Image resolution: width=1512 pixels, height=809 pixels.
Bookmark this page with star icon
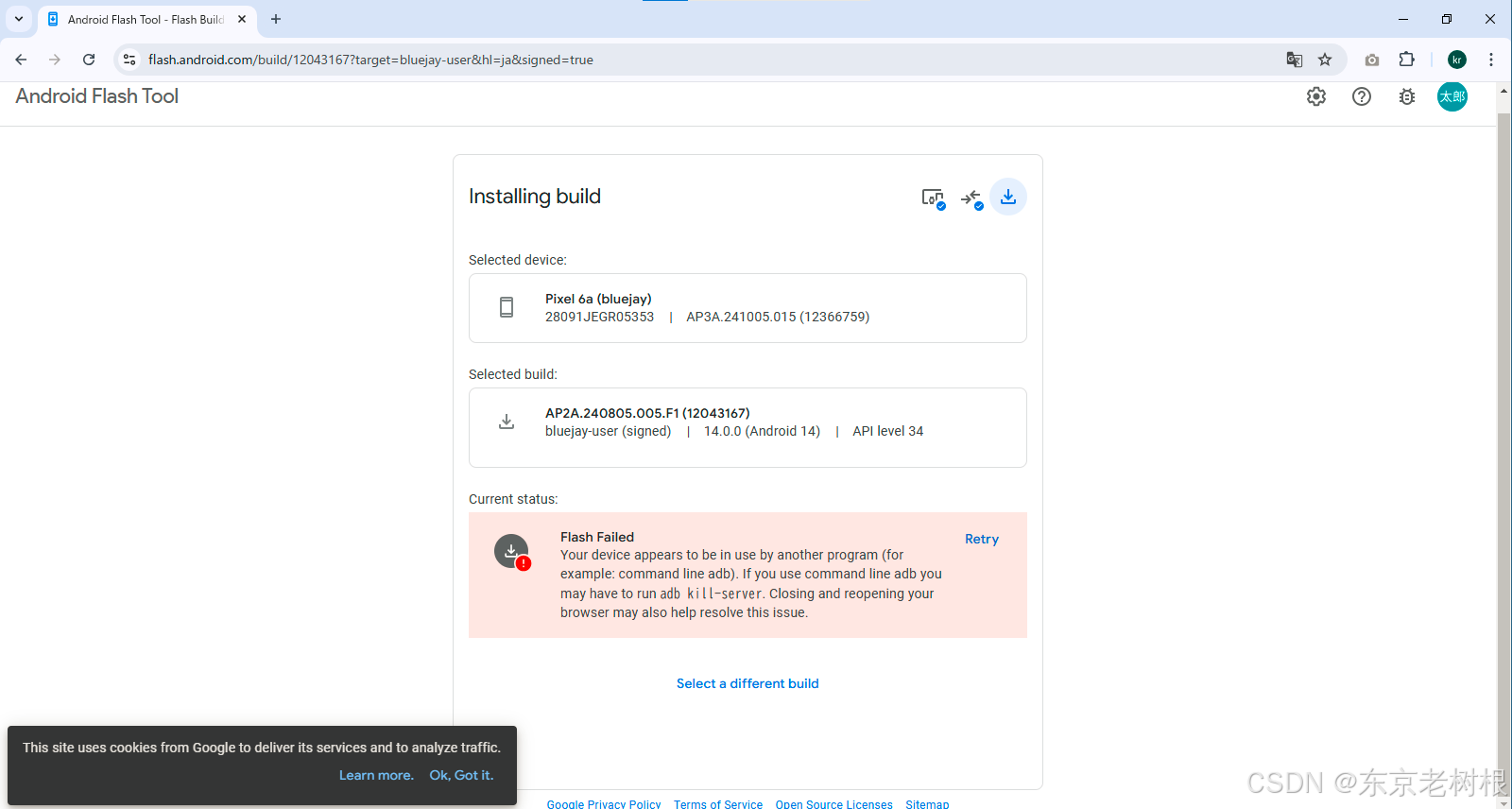click(1325, 60)
